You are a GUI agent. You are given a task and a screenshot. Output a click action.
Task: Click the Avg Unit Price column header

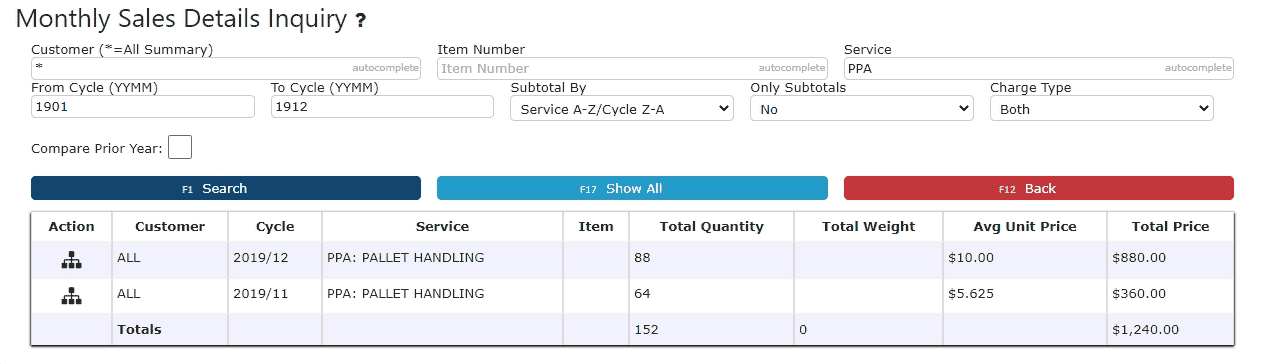pyautogui.click(x=1025, y=227)
